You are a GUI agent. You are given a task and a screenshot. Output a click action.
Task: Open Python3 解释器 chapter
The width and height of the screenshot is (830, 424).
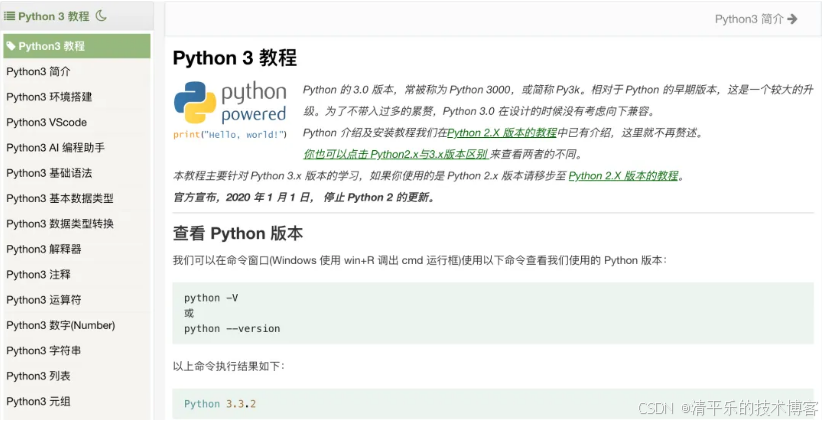coord(44,249)
